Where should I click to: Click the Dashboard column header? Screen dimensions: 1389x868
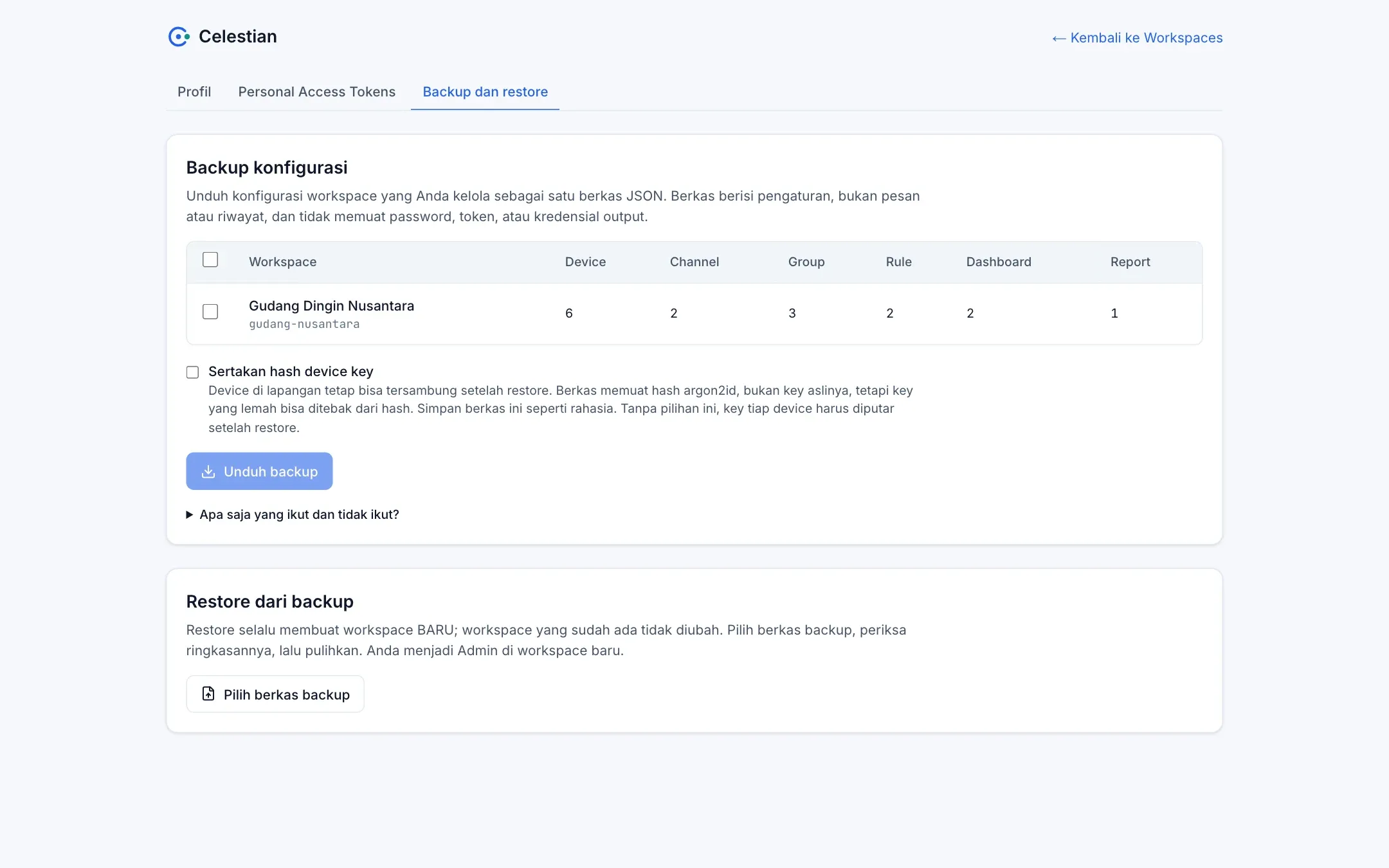click(x=999, y=262)
